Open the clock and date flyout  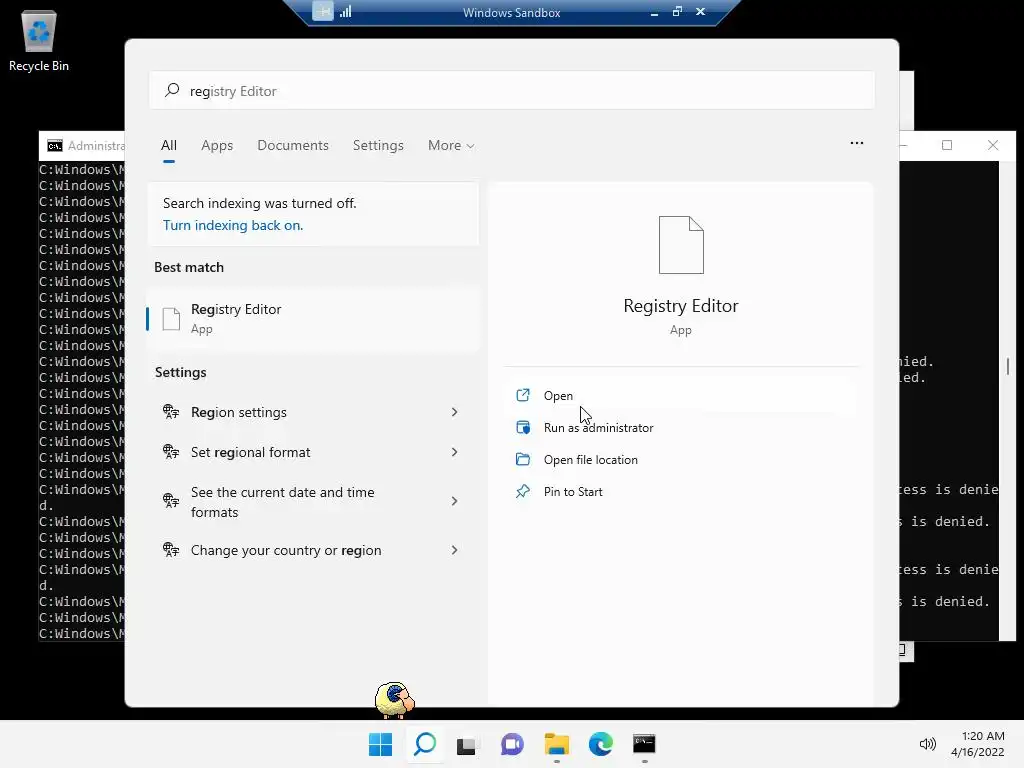978,744
